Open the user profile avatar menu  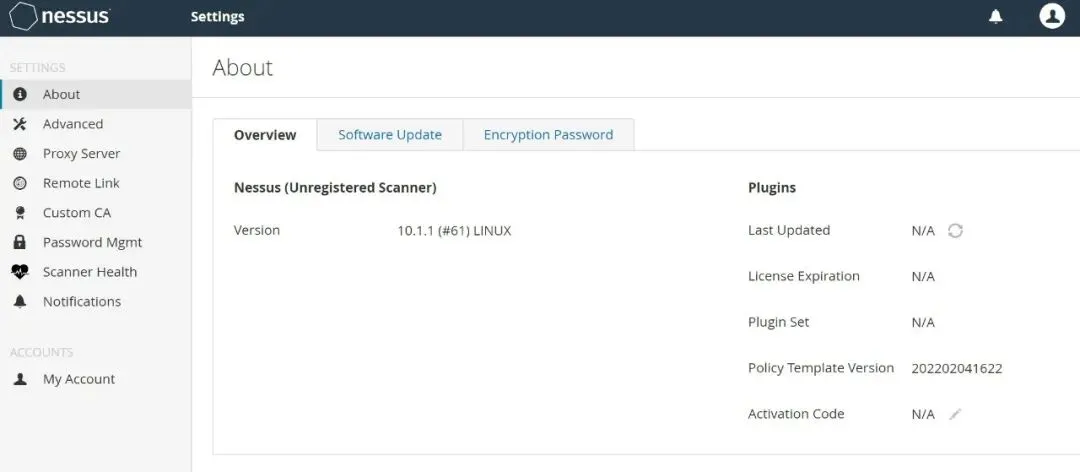tap(1052, 16)
